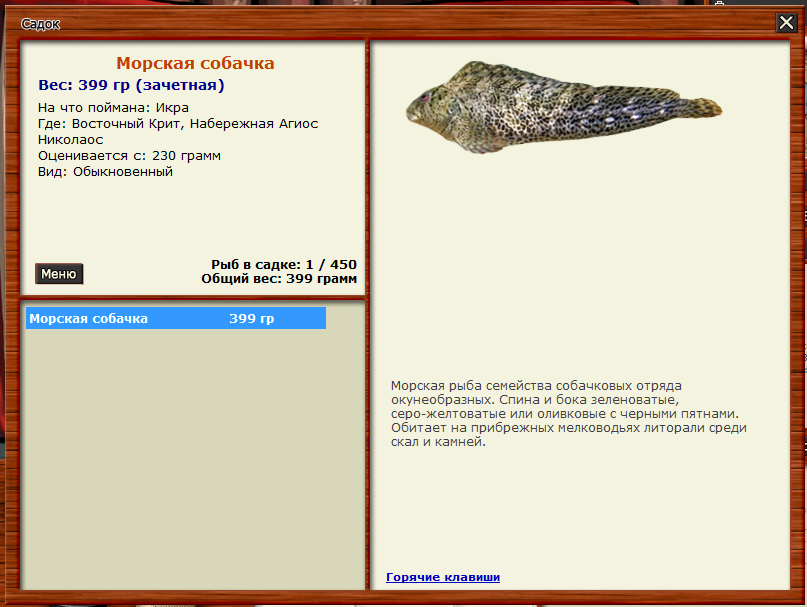The height and width of the screenshot is (607, 807).
Task: Click the На что поймана: Икра line
Action: tap(113, 108)
